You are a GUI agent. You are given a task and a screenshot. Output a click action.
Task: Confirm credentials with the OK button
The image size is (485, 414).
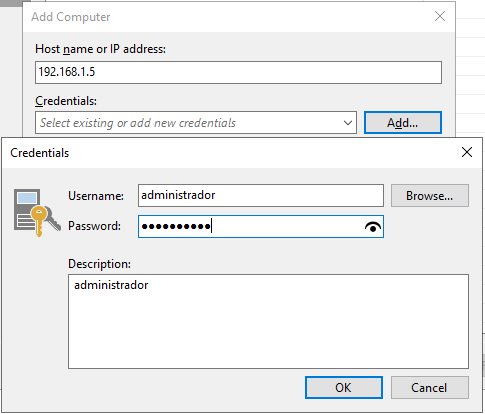coord(344,388)
